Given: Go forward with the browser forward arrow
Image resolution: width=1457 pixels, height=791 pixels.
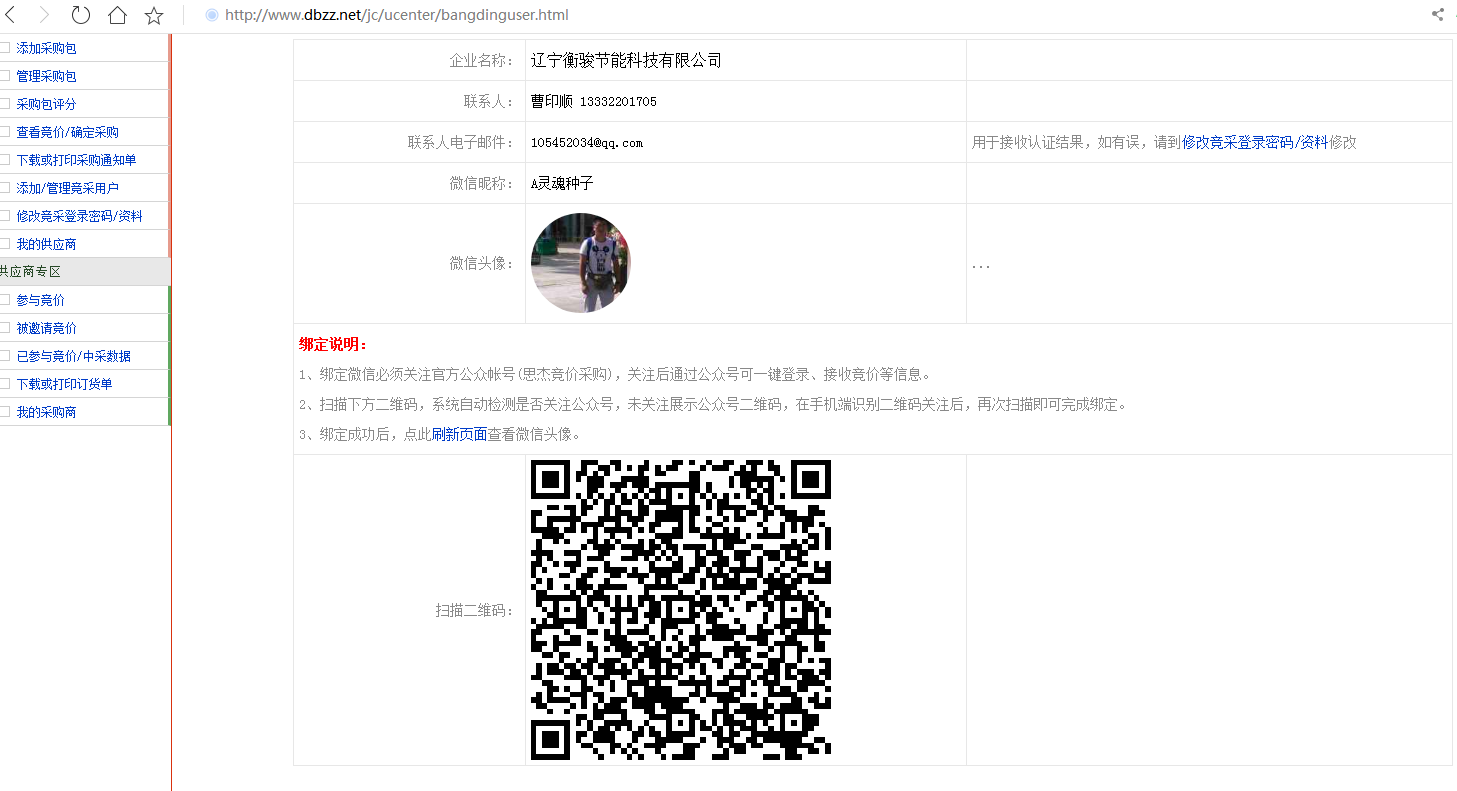Looking at the screenshot, I should 44,15.
